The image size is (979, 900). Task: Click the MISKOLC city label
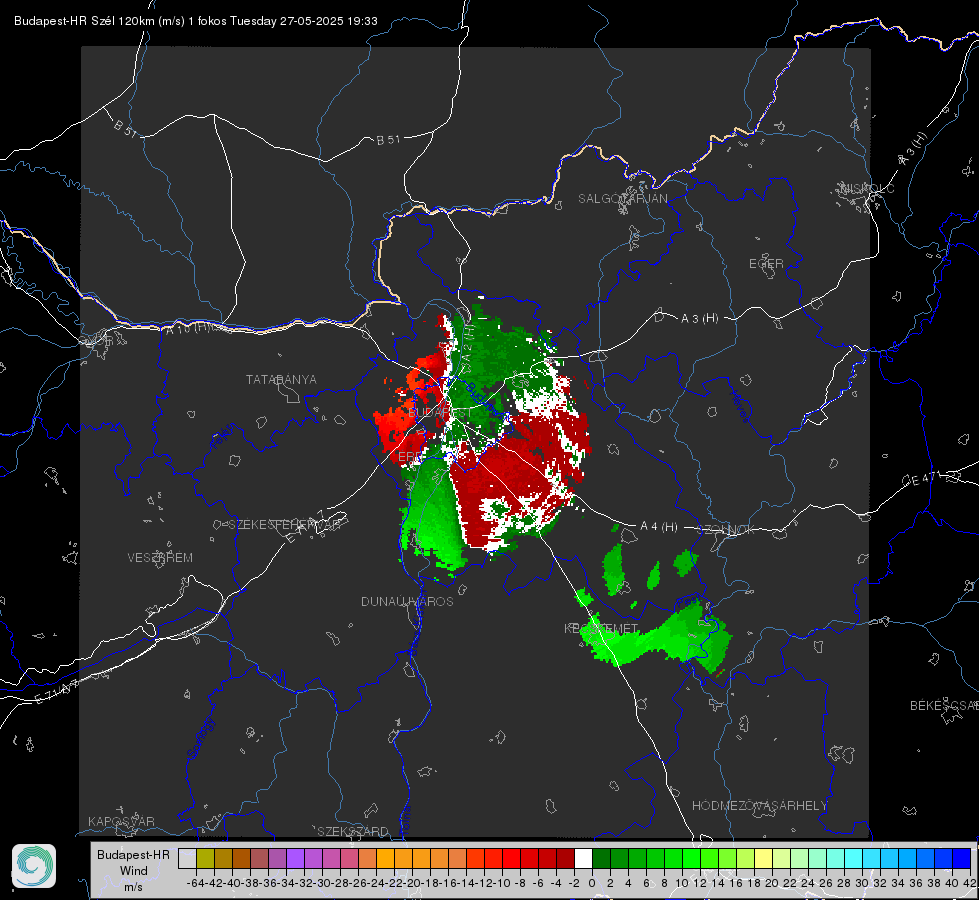[x=867, y=188]
